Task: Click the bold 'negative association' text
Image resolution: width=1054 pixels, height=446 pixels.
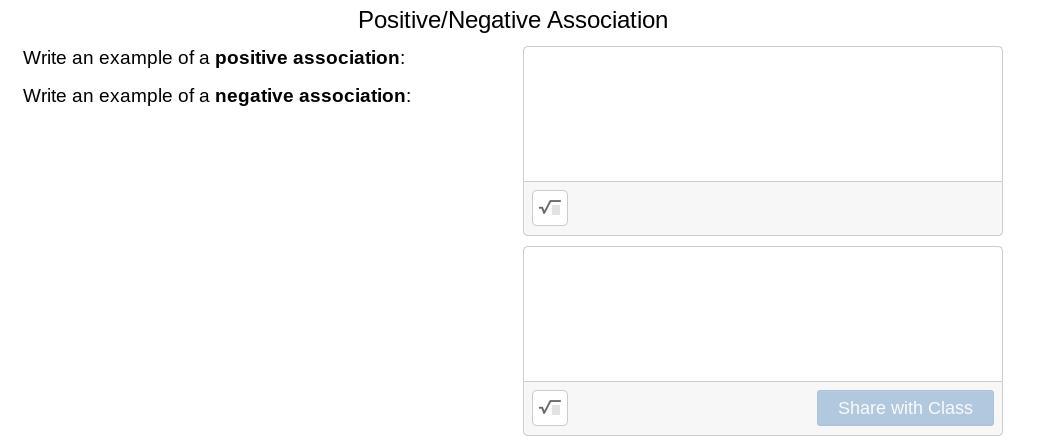Action: 310,96
